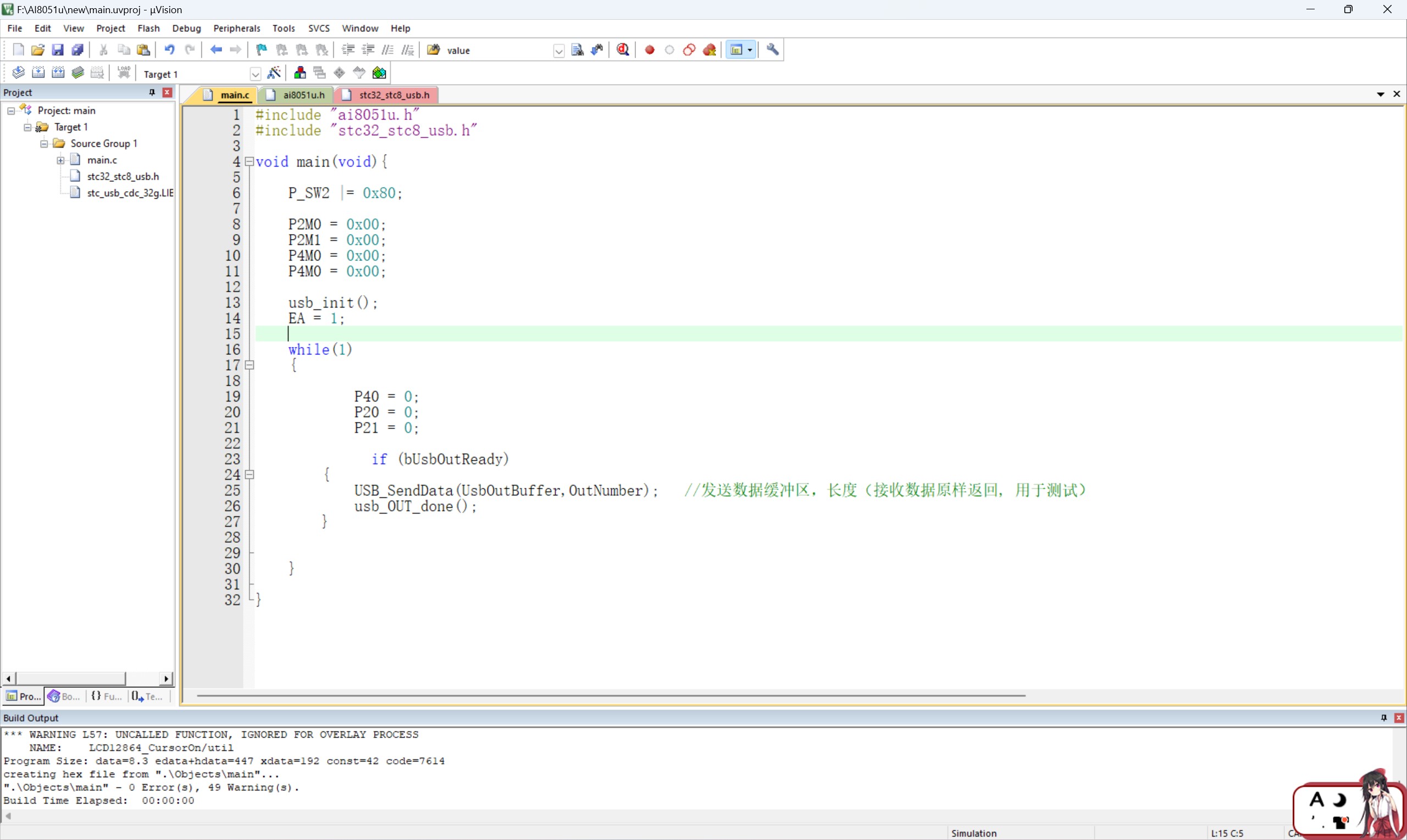Rebuild all target files icon
The height and width of the screenshot is (840, 1407).
click(58, 73)
